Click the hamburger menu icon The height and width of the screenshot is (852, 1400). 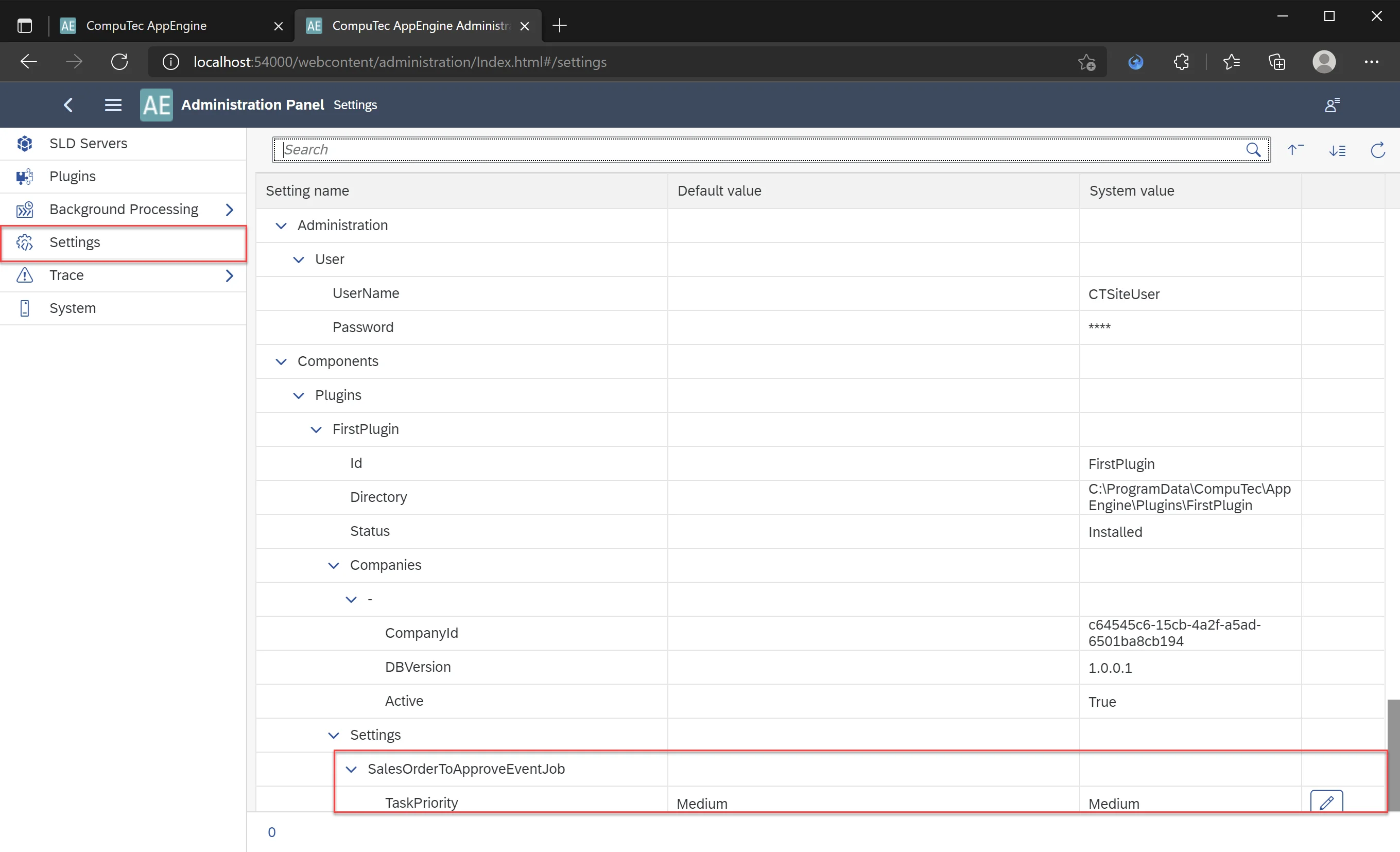113,104
